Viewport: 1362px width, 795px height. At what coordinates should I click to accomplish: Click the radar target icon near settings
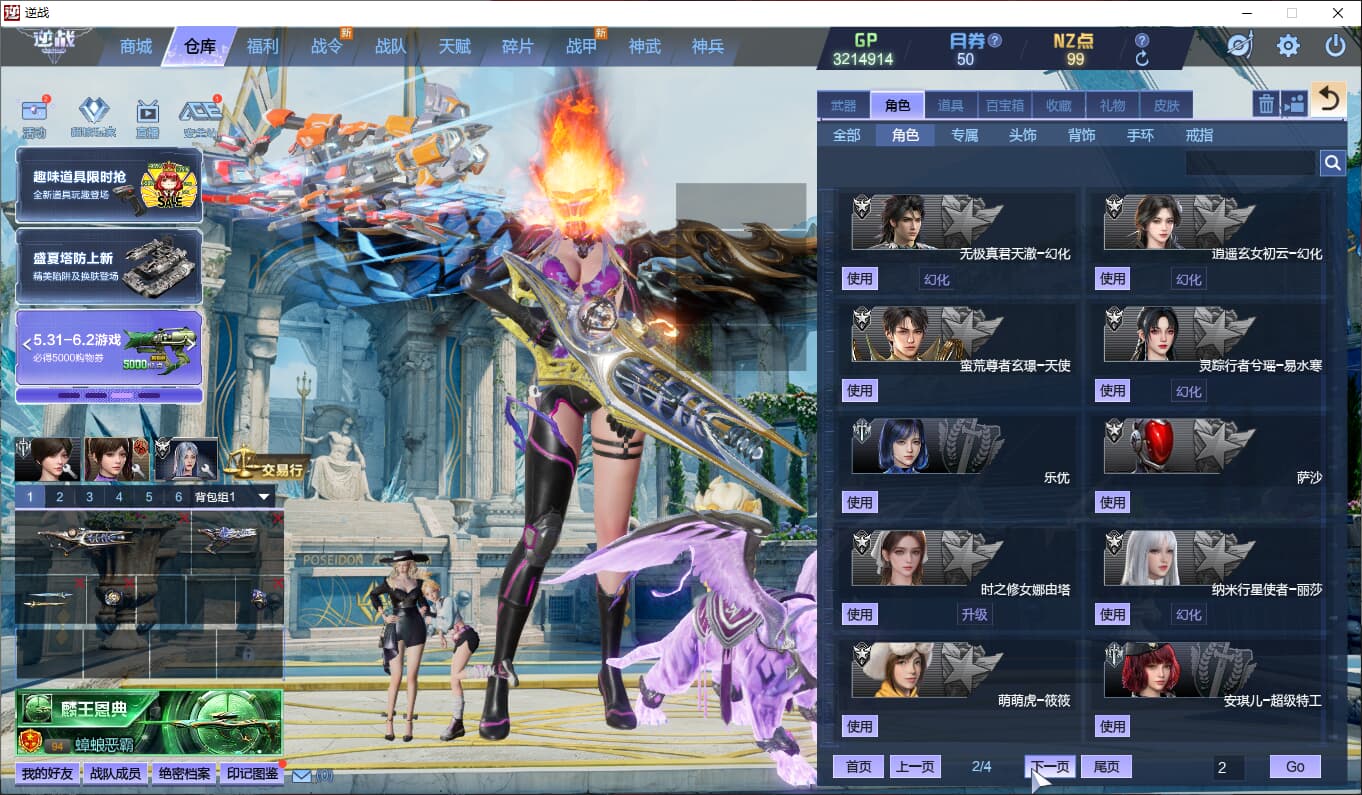[1239, 46]
